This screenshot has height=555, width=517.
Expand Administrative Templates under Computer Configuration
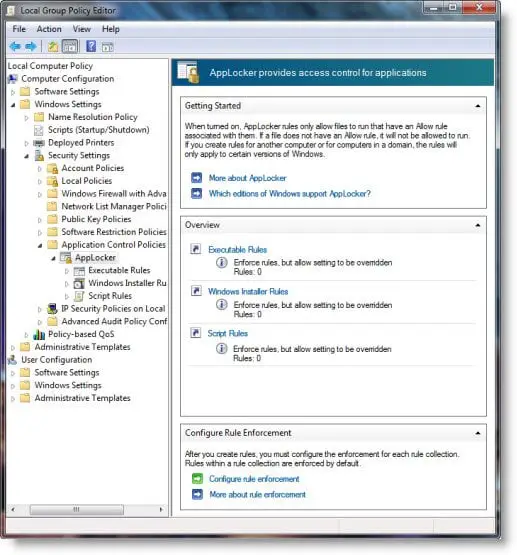13,348
